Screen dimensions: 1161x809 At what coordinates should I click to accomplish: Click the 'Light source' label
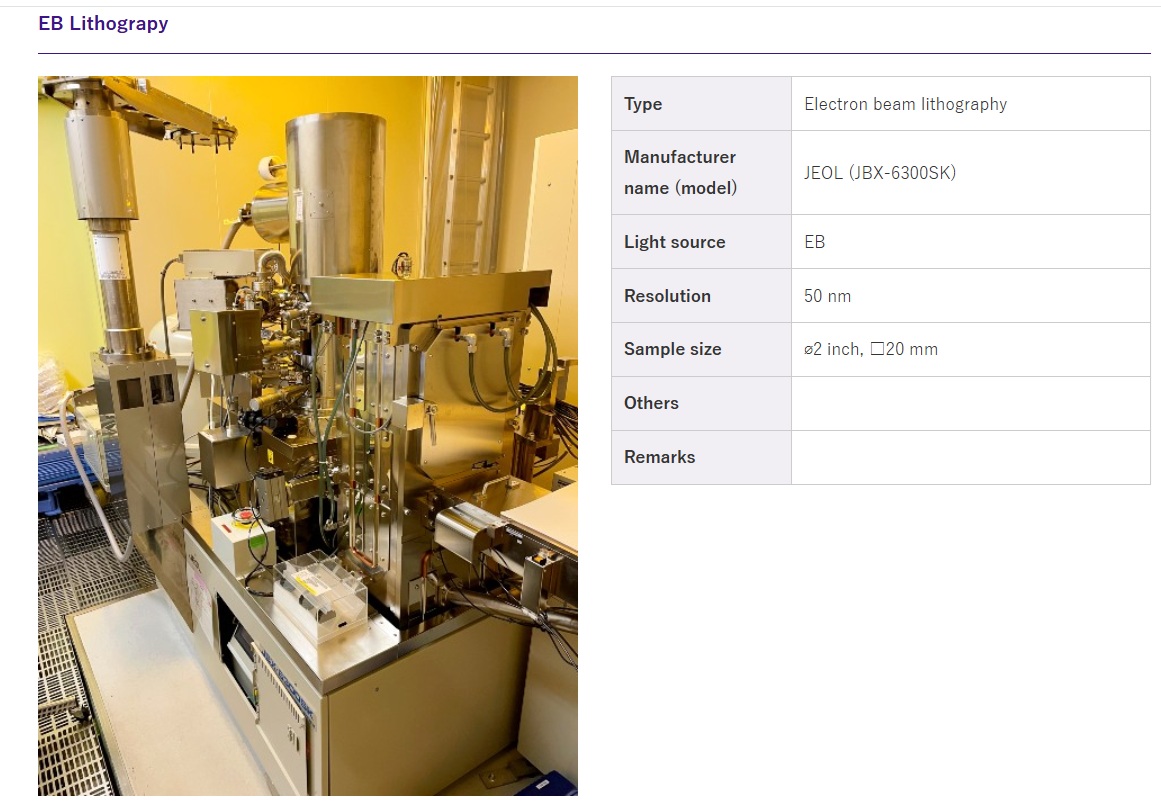pyautogui.click(x=675, y=242)
